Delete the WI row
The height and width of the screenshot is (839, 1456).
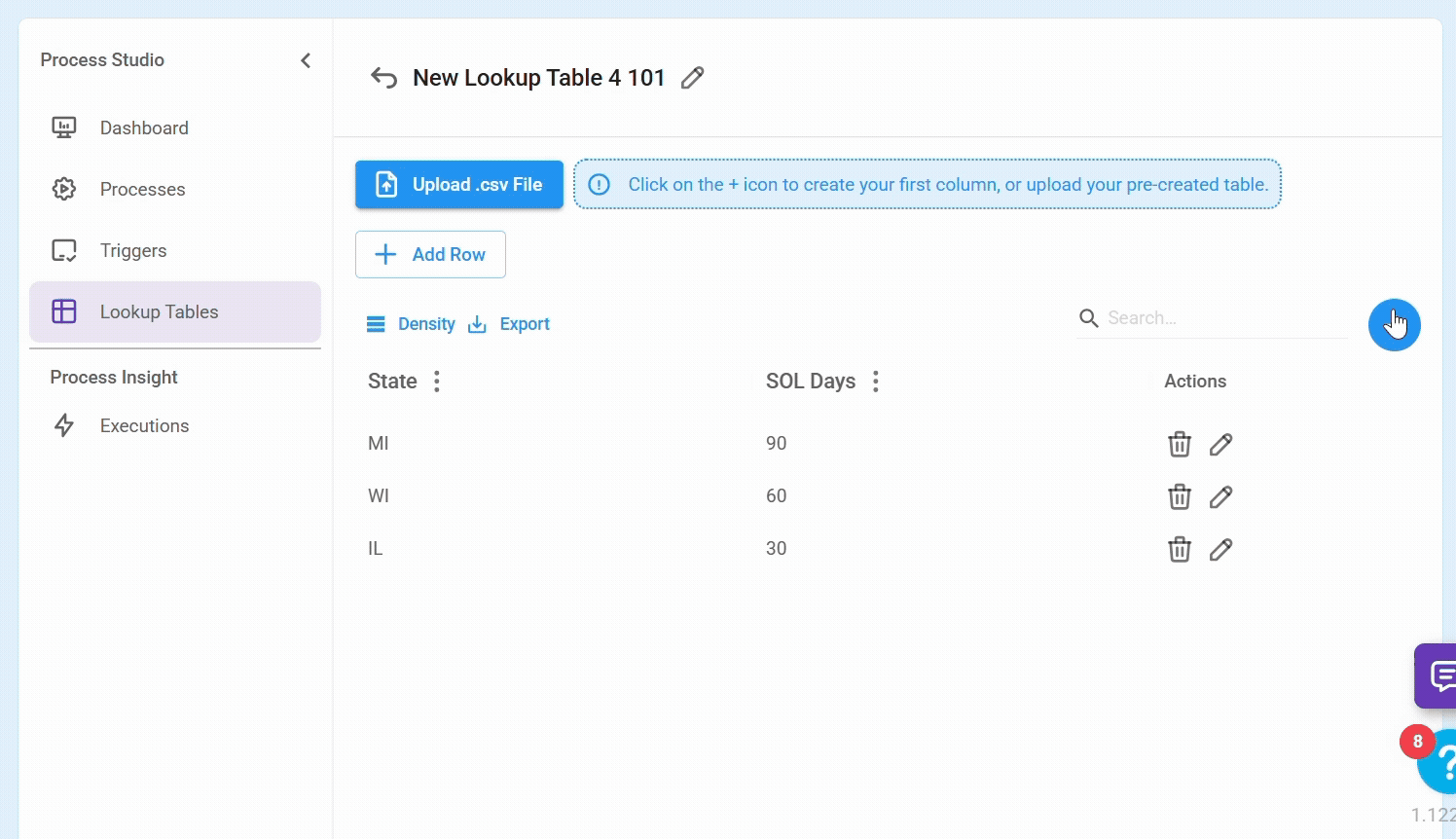1179,496
